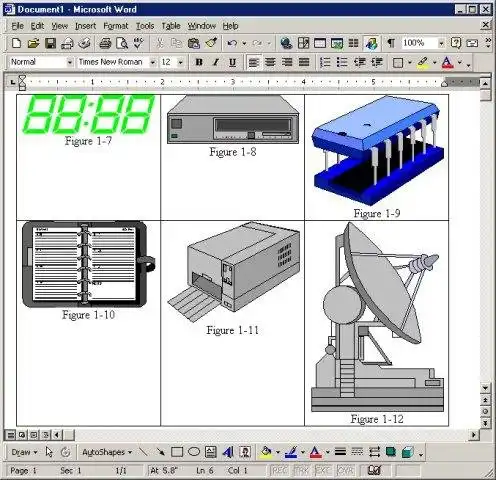The width and height of the screenshot is (496, 480).
Task: Select the Rectangle drawing tool
Action: pyautogui.click(x=177, y=452)
